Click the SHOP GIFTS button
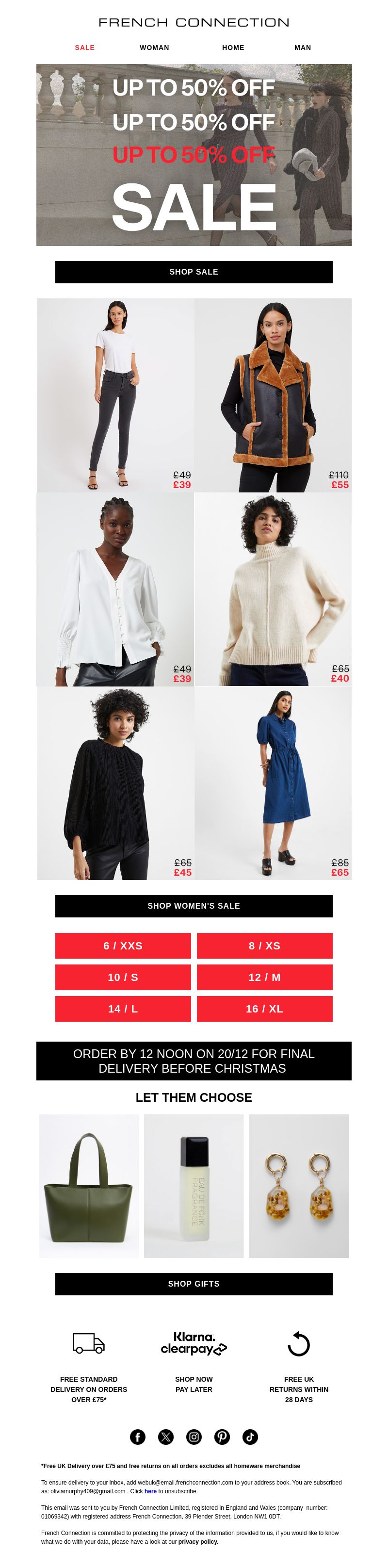 [194, 1284]
